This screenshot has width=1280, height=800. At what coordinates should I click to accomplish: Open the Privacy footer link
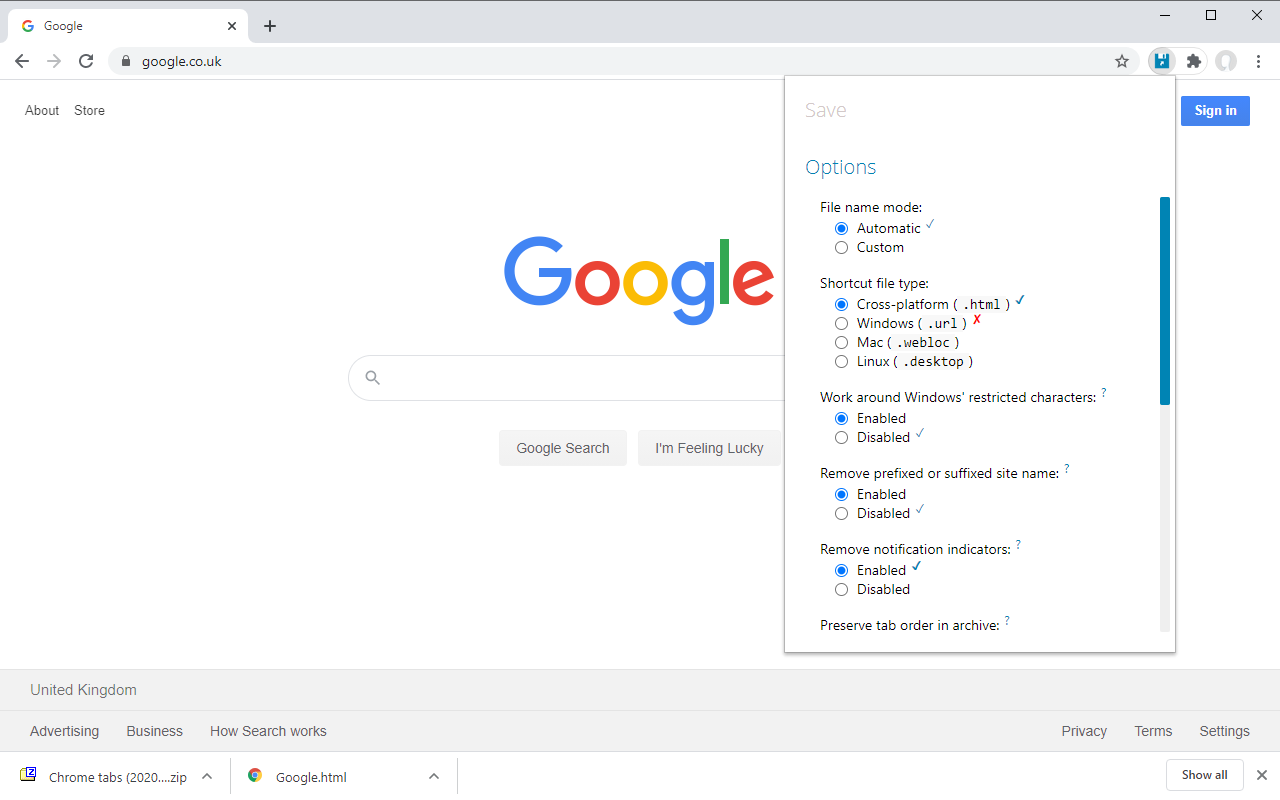click(x=1084, y=731)
